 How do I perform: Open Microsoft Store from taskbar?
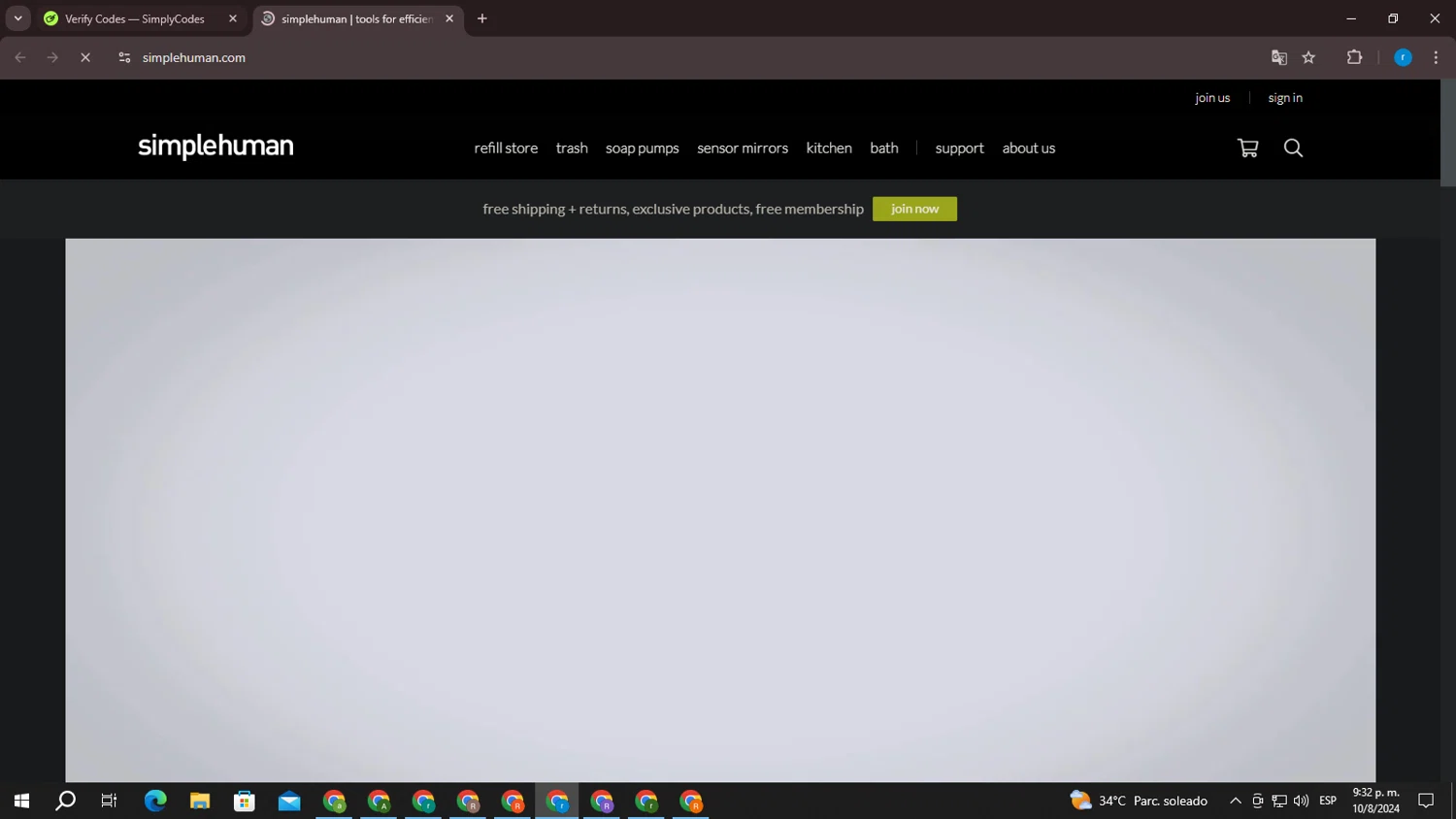(x=245, y=801)
